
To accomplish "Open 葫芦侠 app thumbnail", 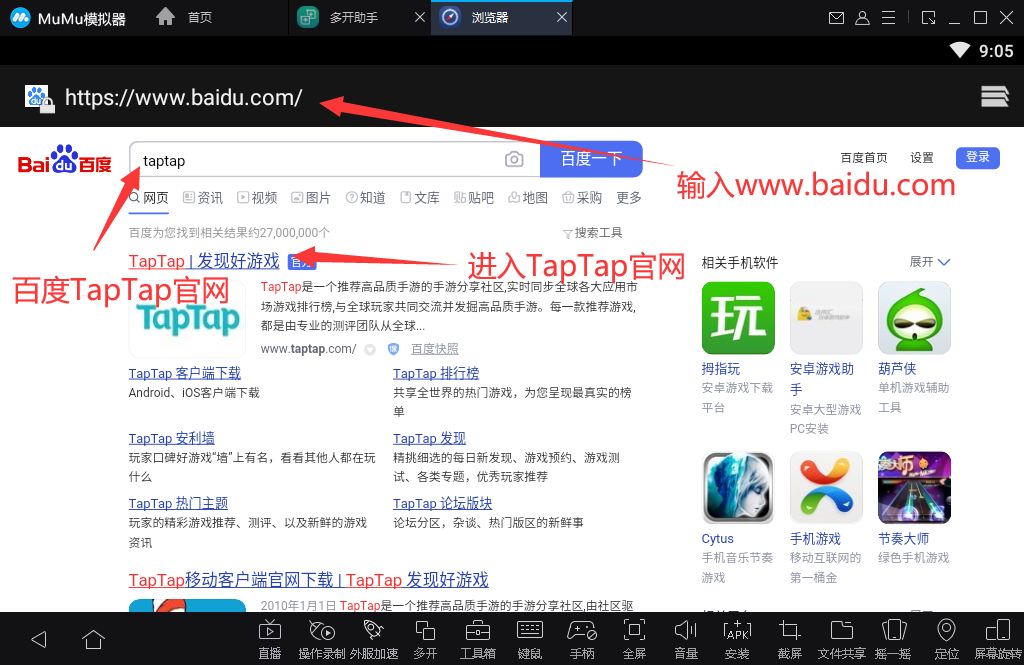I will 914,318.
